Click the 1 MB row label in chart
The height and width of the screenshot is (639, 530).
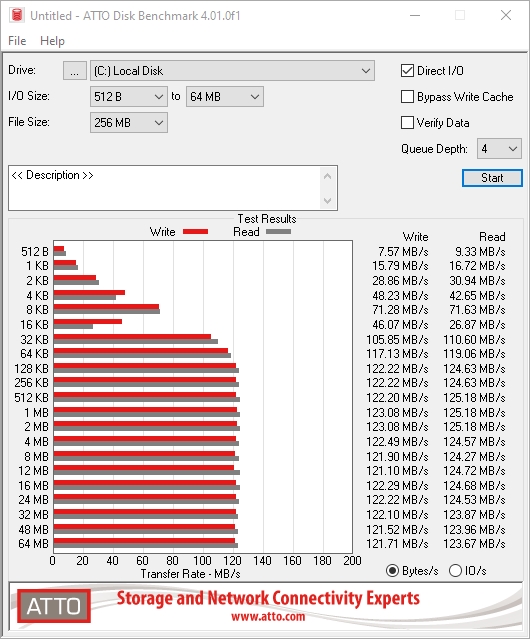[36, 413]
